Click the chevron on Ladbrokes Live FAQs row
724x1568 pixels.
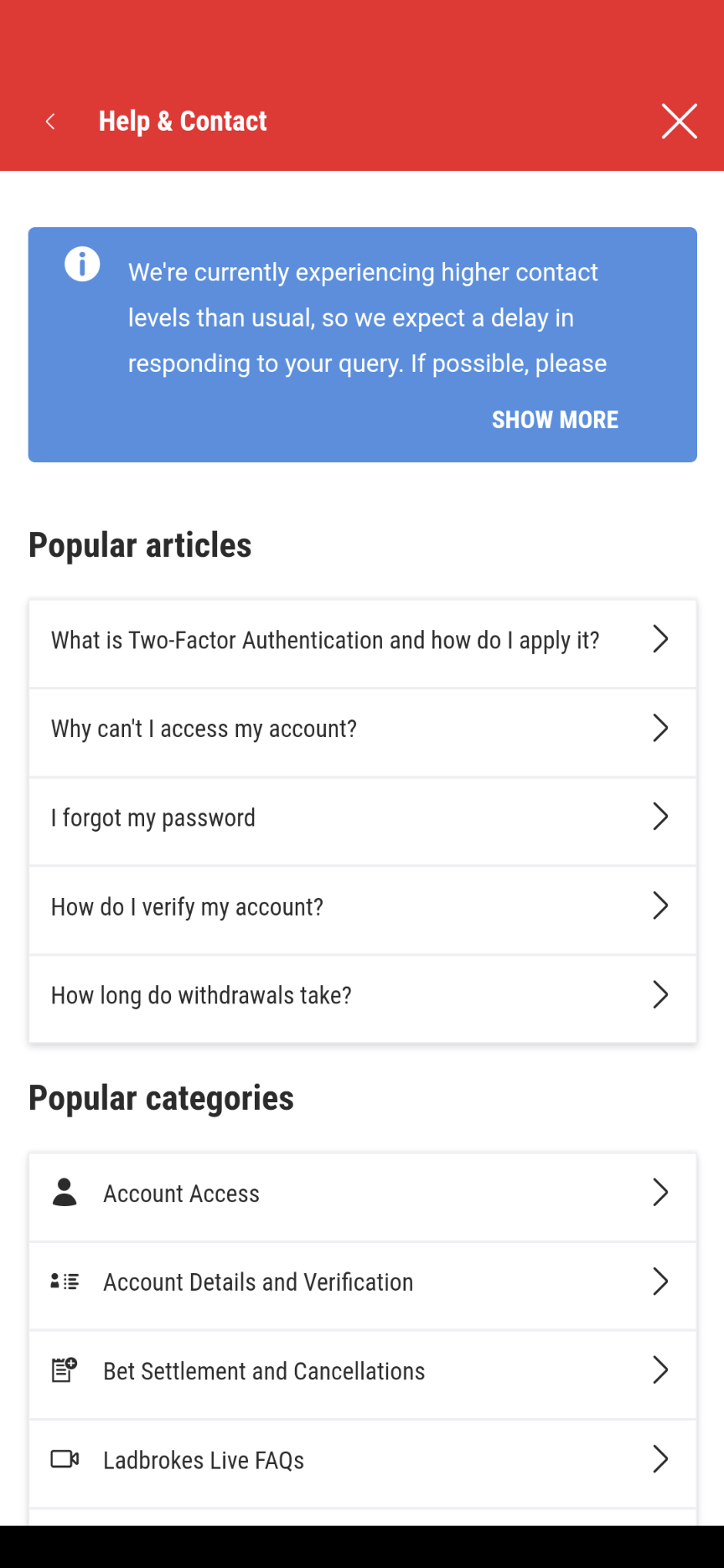[x=660, y=1460]
